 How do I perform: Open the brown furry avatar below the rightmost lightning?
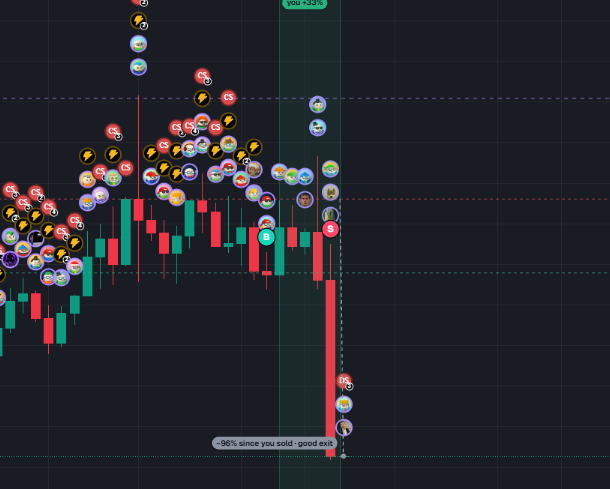(x=254, y=170)
